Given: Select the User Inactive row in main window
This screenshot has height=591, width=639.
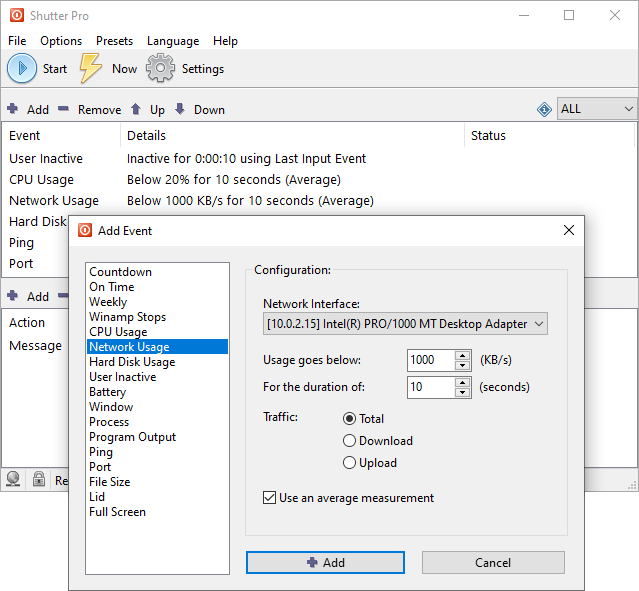Looking at the screenshot, I should click(318, 158).
